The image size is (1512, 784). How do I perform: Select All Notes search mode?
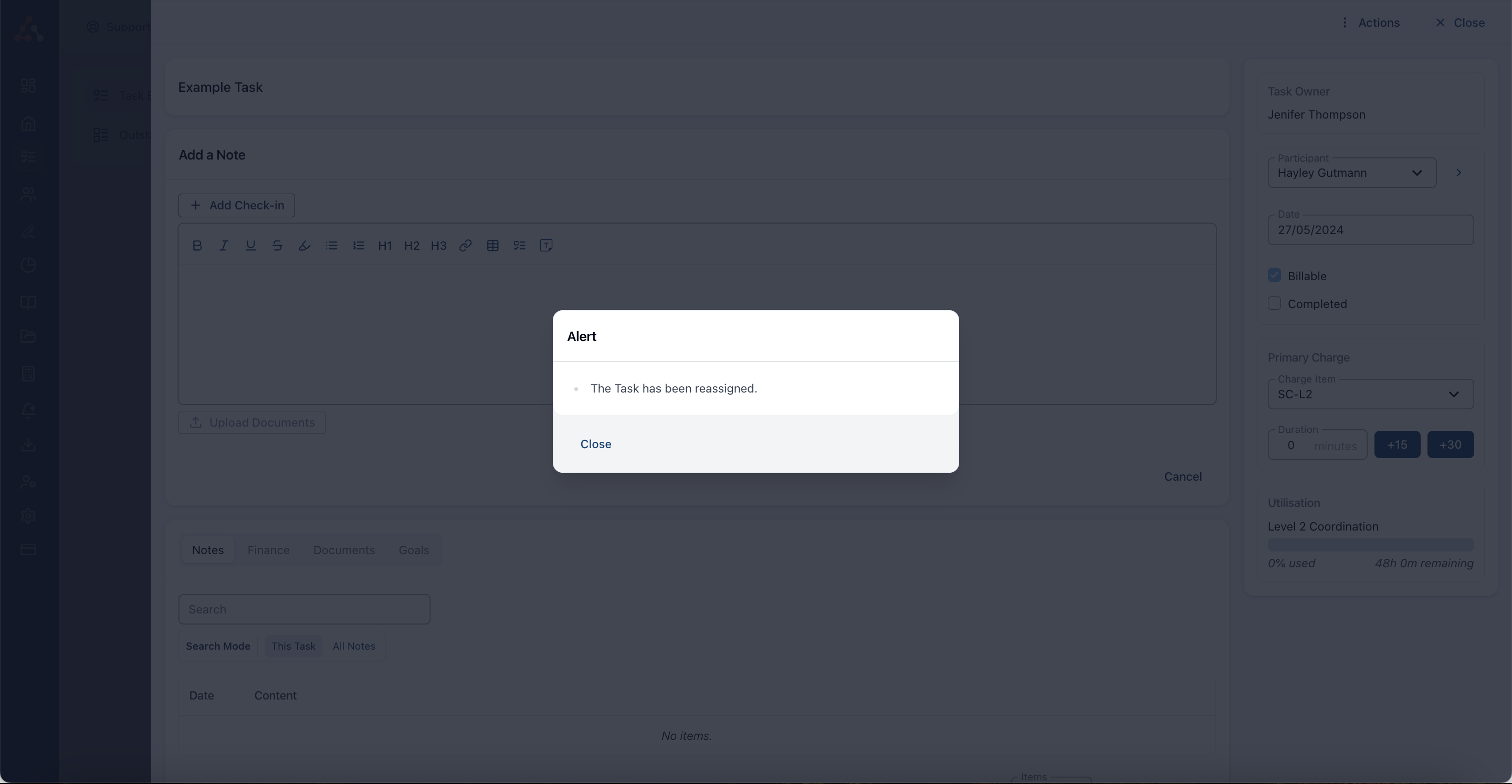click(x=354, y=646)
